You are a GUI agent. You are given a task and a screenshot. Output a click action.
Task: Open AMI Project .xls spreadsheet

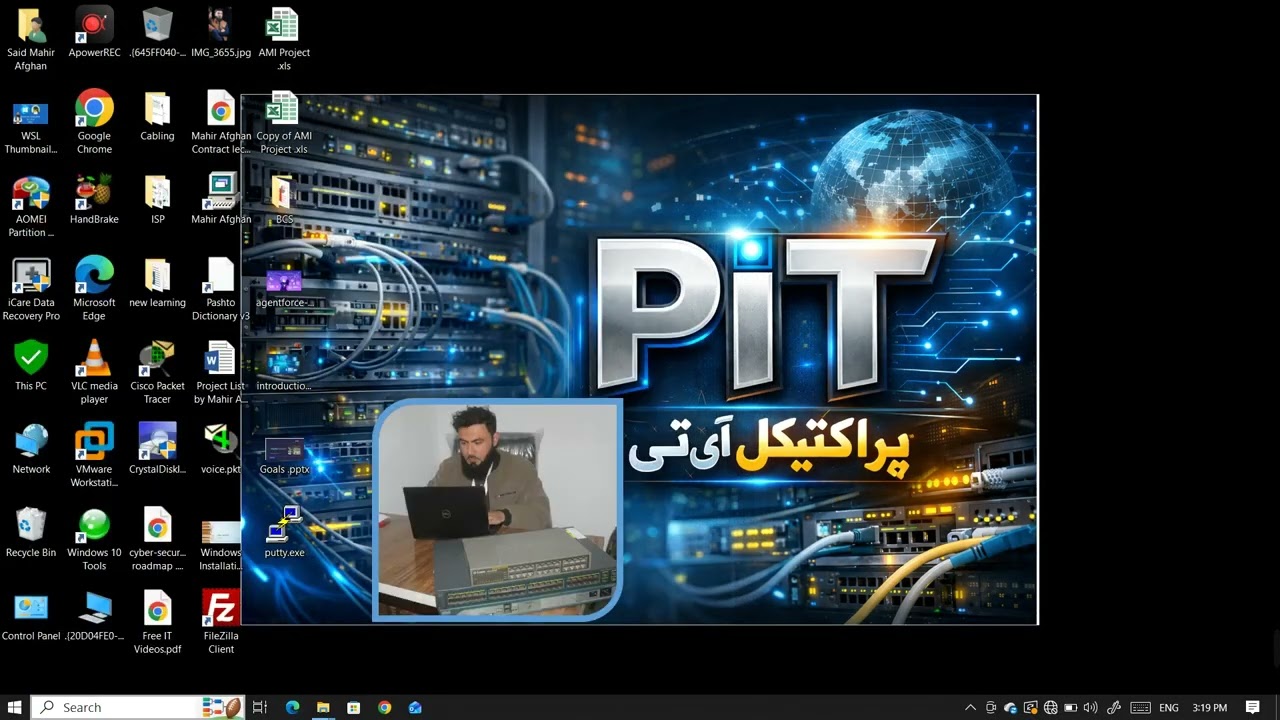(284, 39)
